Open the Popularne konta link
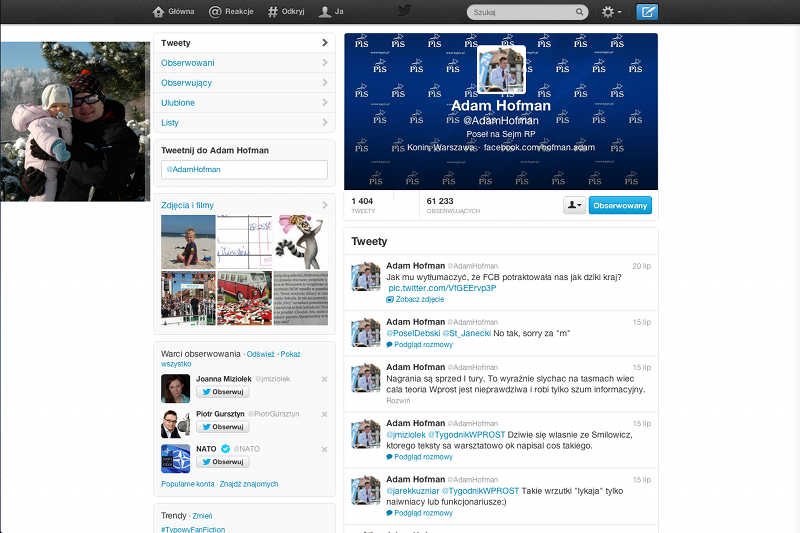Viewport: 800px width, 533px height. (x=188, y=484)
